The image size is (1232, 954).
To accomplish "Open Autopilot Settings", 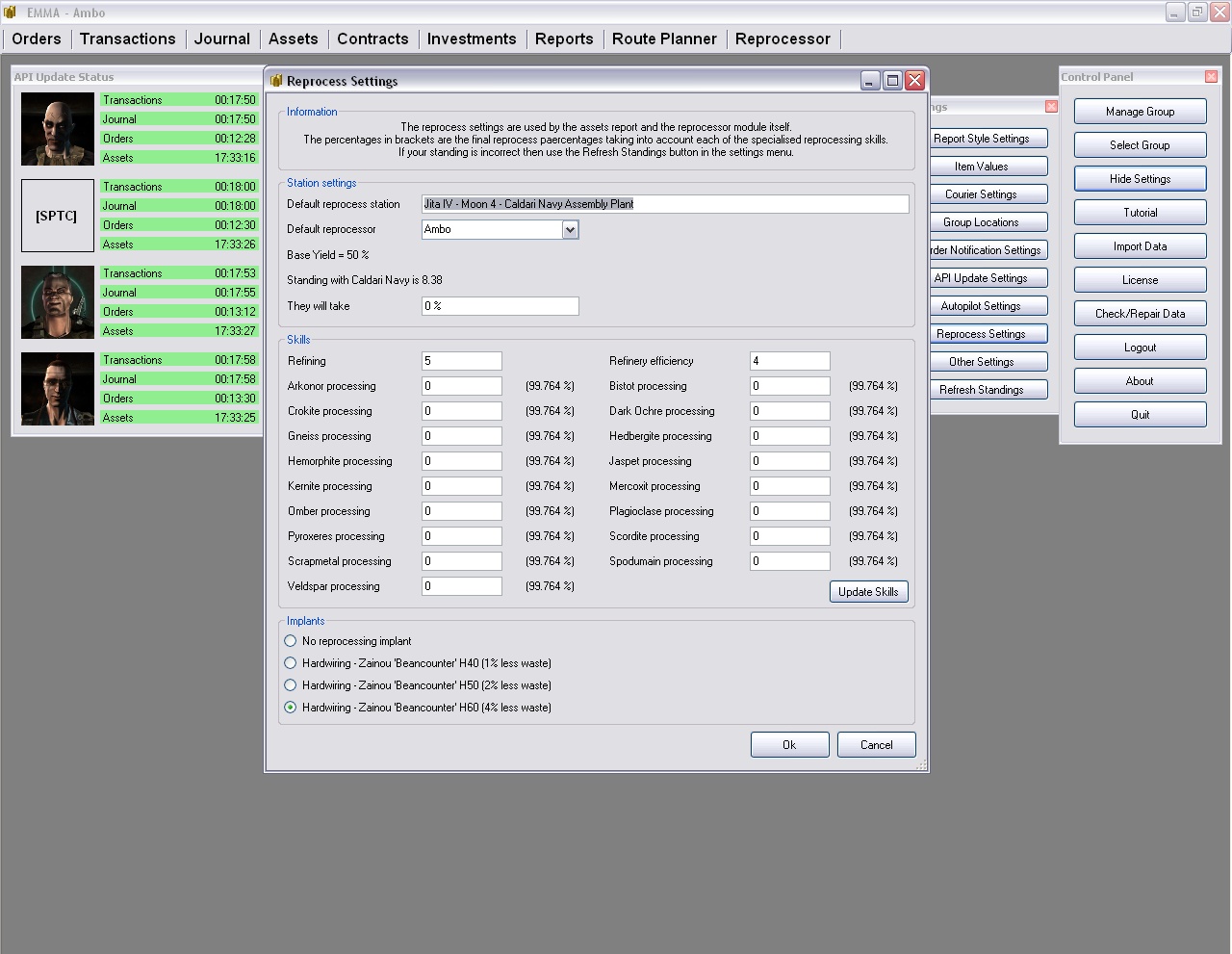I will 988,306.
